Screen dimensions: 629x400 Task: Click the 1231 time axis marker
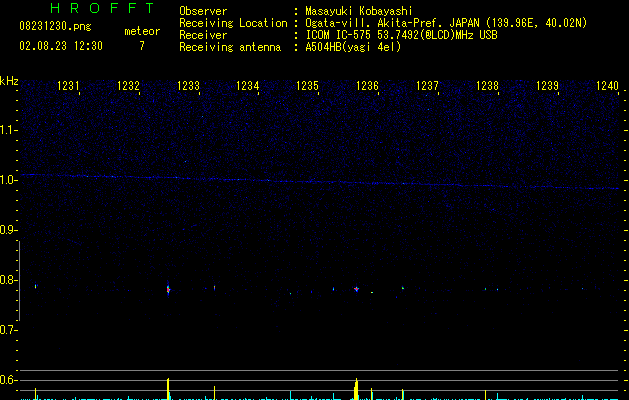(x=68, y=86)
